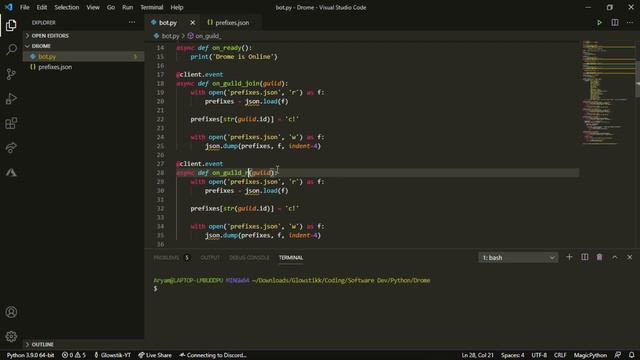The width and height of the screenshot is (640, 360).
Task: Select Python 3.9.0 64-bit interpreter
Action: point(30,355)
